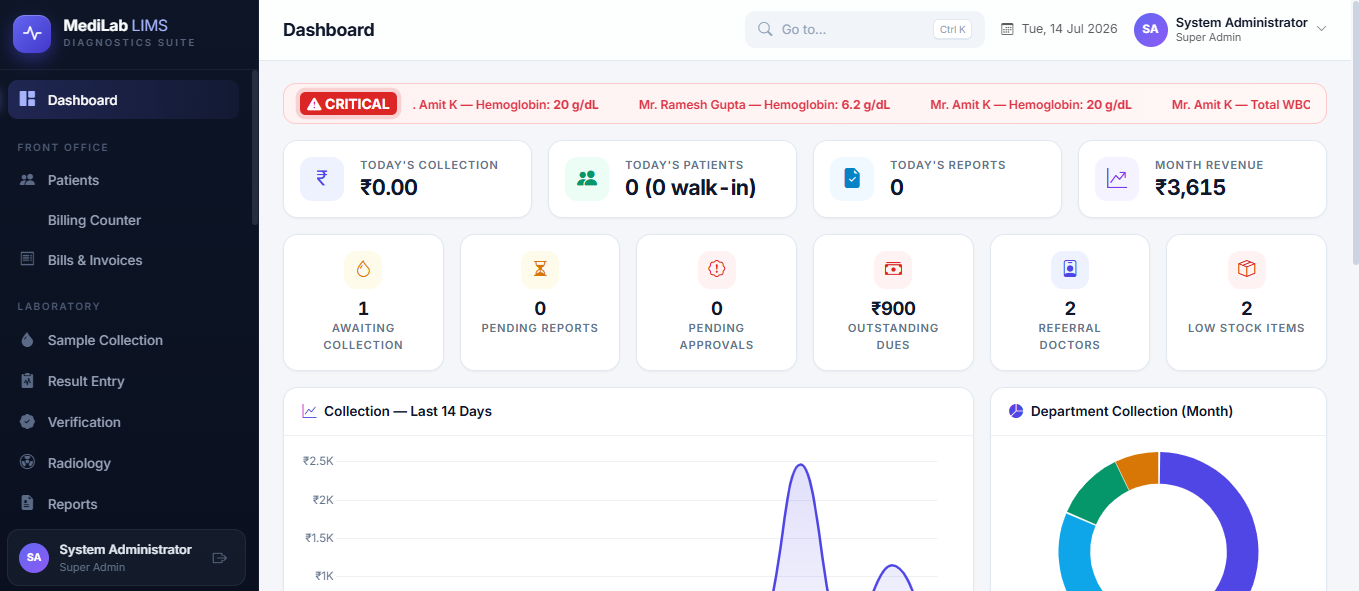Image resolution: width=1359 pixels, height=591 pixels.
Task: Open the Outstanding Dues tile
Action: tap(893, 302)
